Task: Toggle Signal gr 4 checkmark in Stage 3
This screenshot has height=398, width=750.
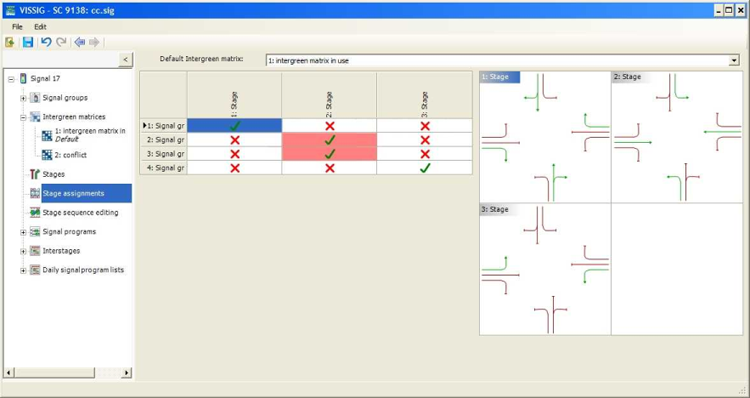Action: (425, 168)
